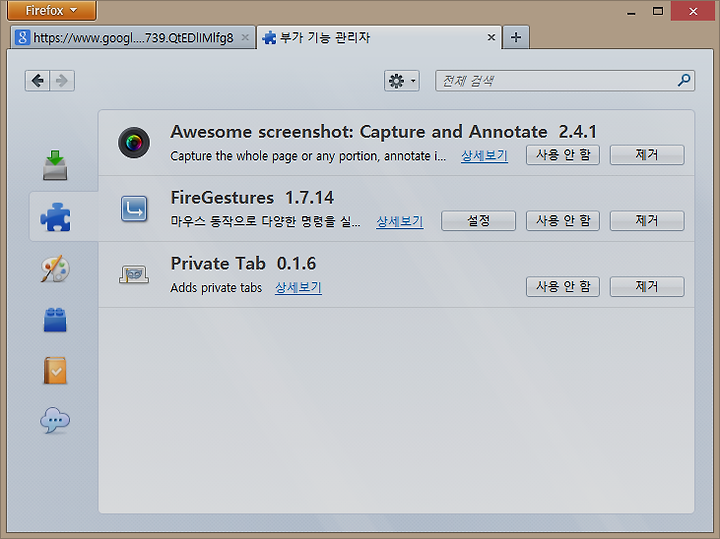
Task: Open the Plugins lego brick category
Action: (55, 320)
